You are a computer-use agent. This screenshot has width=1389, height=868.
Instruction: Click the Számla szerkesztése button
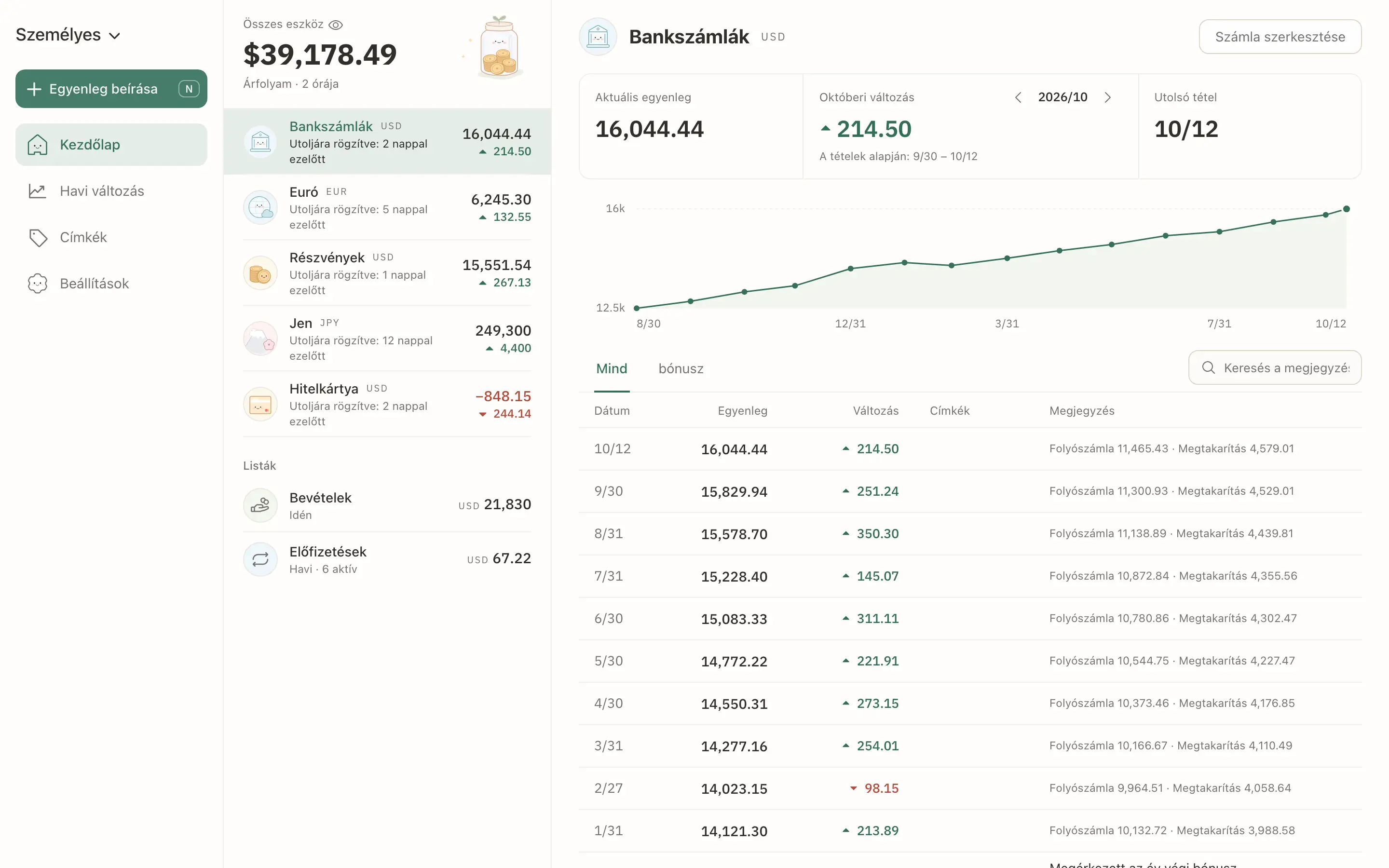point(1280,37)
